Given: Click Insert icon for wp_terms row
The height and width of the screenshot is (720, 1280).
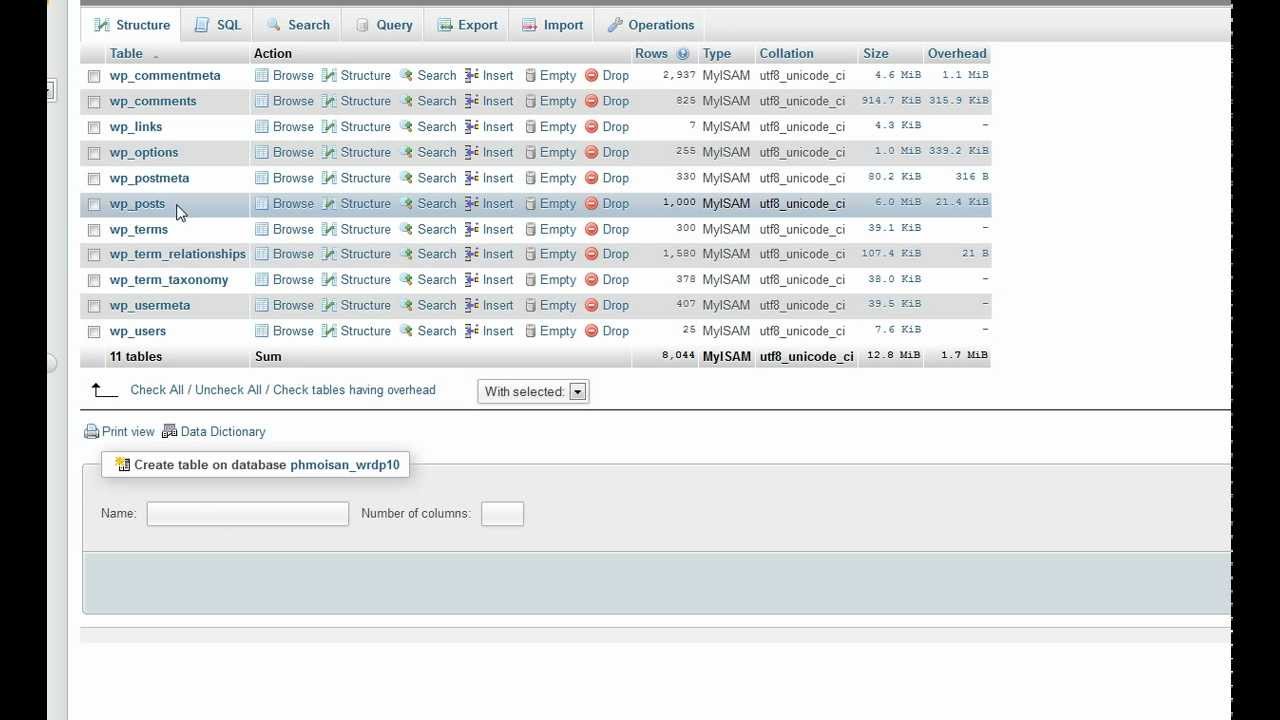Looking at the screenshot, I should point(472,229).
